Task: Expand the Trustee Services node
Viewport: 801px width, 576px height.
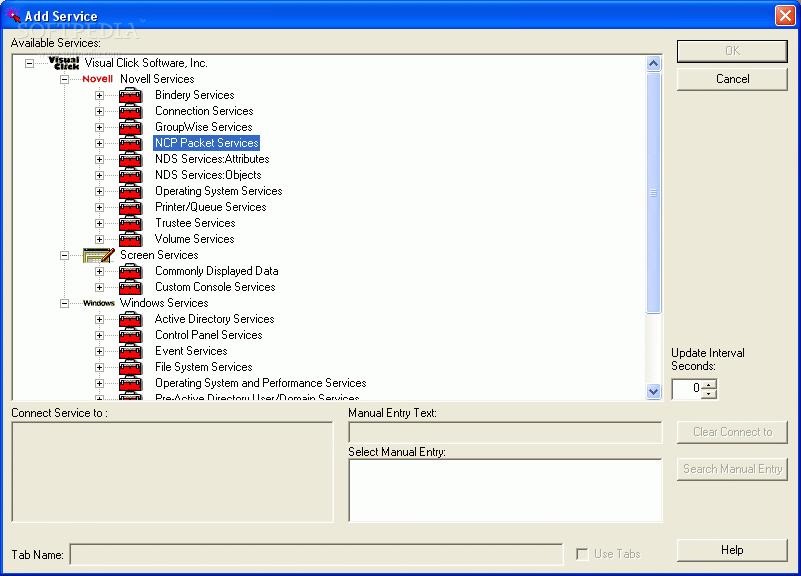Action: (99, 224)
